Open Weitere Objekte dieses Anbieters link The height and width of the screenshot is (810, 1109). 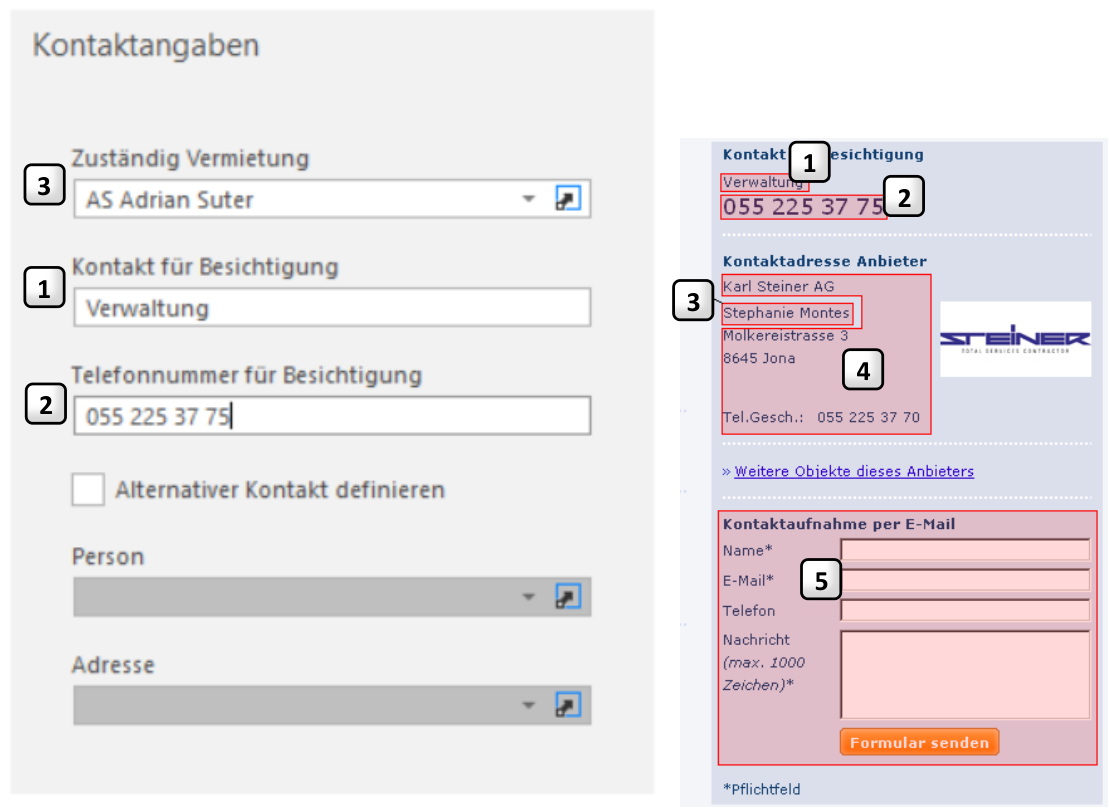click(854, 471)
